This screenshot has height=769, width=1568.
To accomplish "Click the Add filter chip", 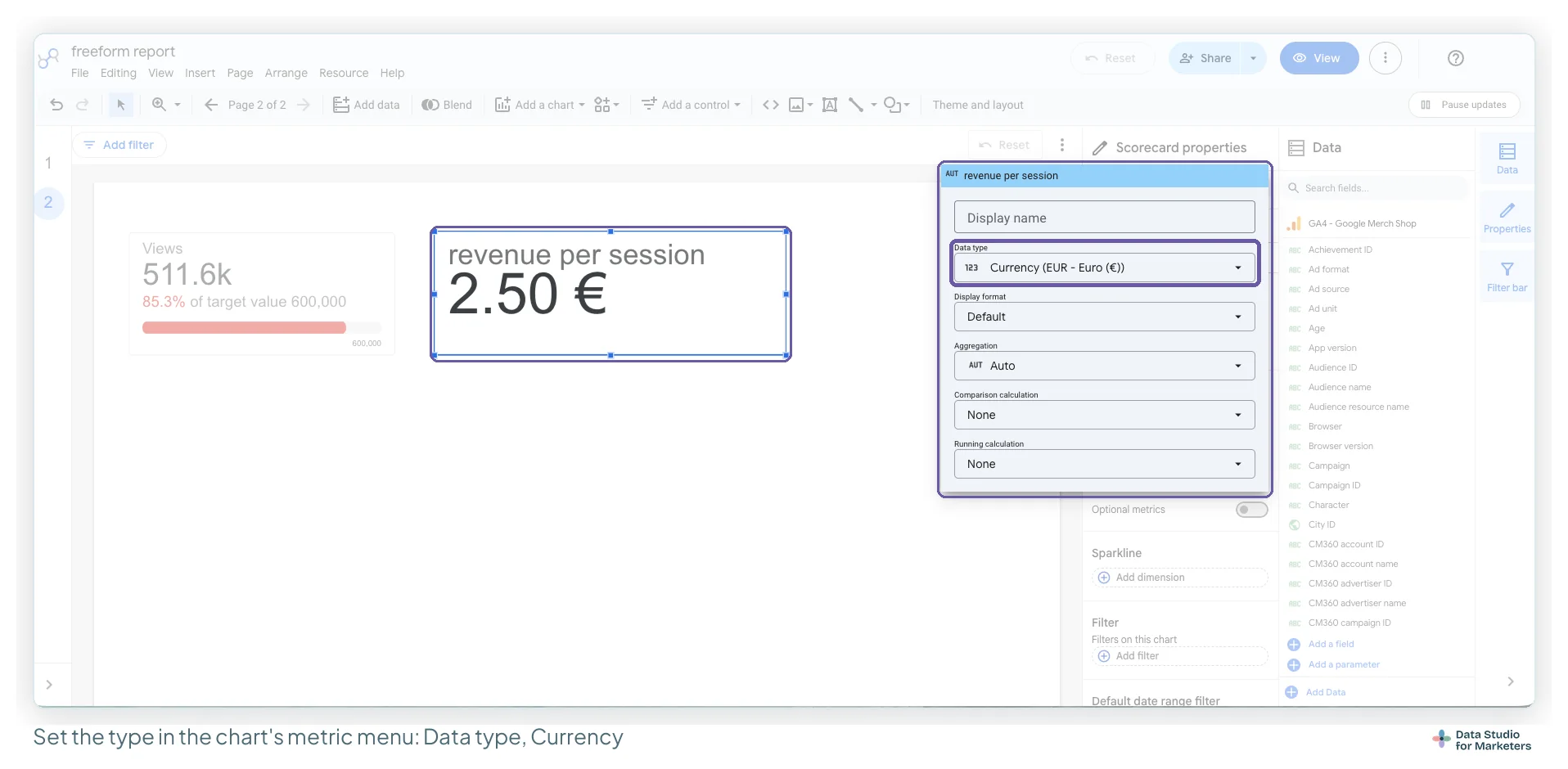I will pos(119,145).
